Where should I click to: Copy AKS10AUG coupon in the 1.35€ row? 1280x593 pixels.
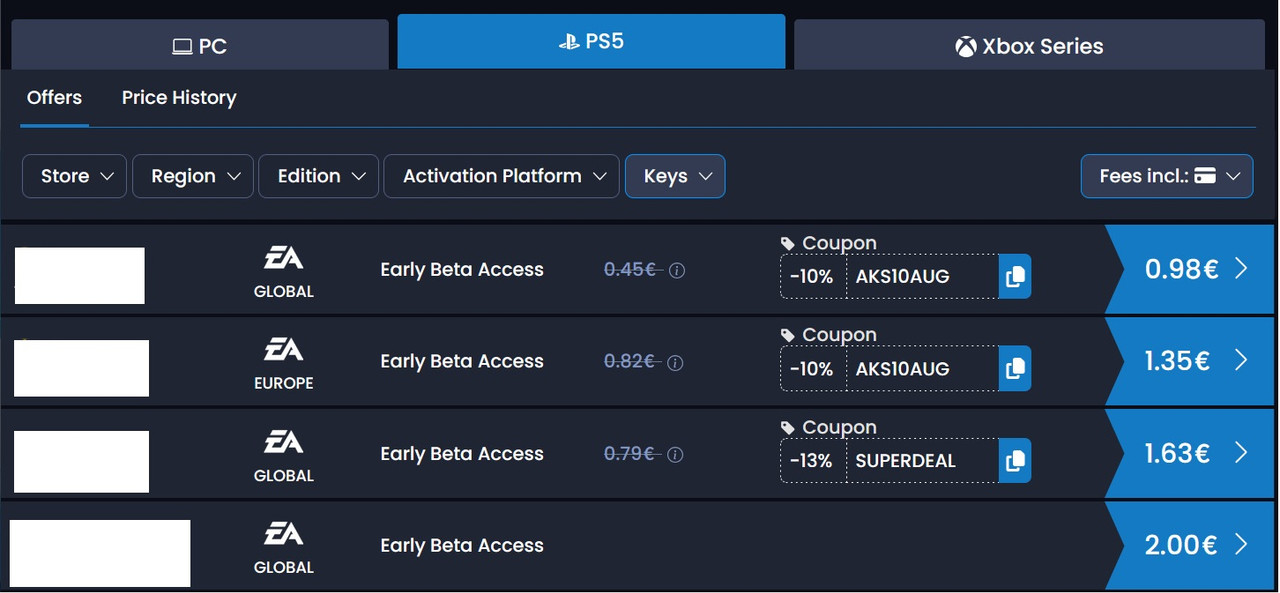(x=1014, y=369)
